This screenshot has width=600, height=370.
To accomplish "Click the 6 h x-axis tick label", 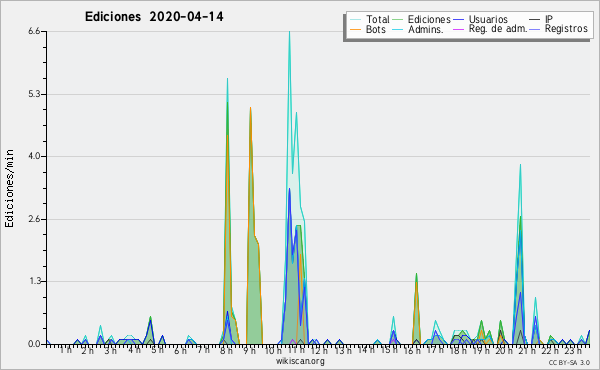I will 180,350.
